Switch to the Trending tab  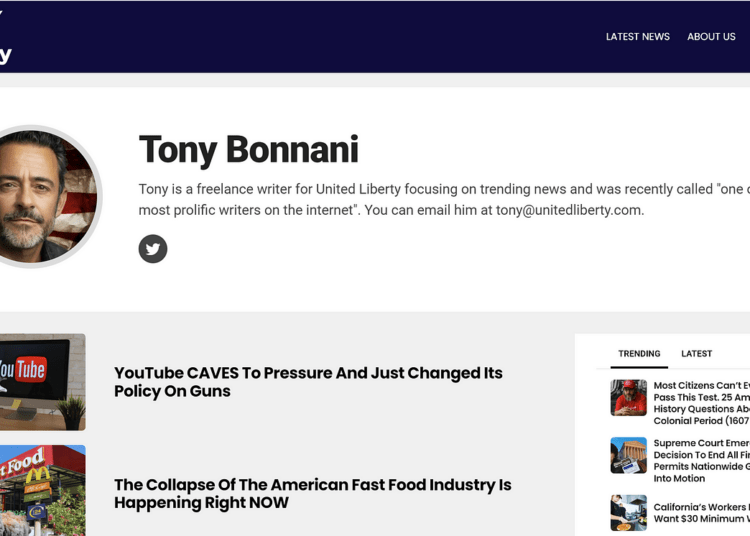[x=639, y=354]
